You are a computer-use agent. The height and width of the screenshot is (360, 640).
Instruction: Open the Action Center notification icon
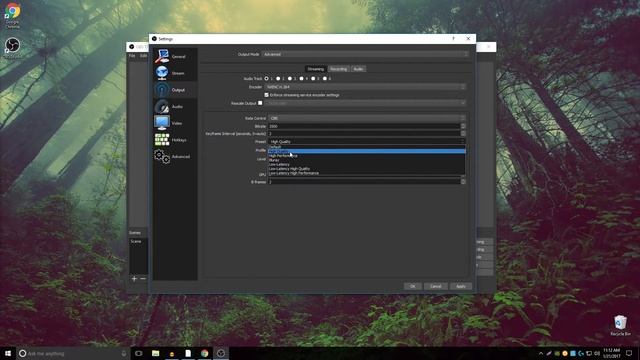click(x=629, y=353)
